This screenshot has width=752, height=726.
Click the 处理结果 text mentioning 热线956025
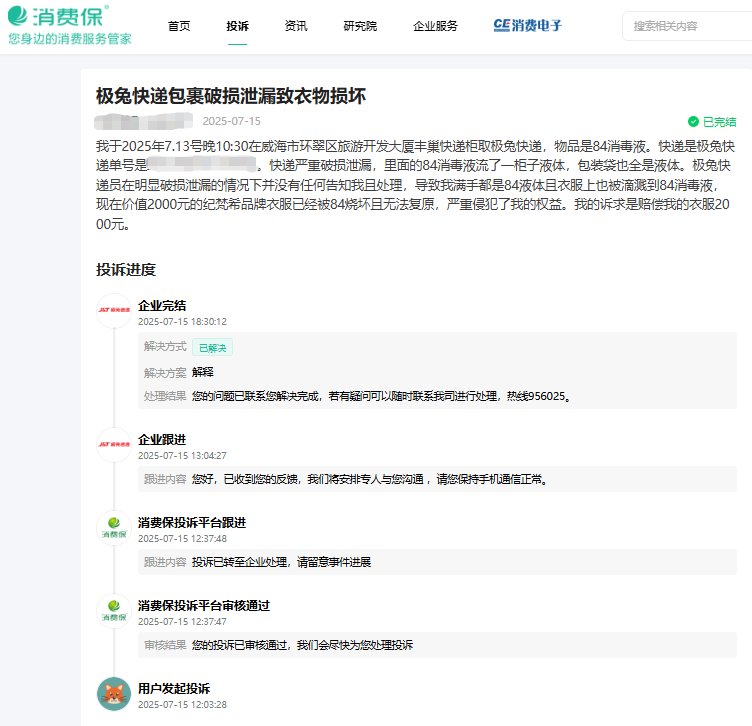pyautogui.click(x=381, y=396)
